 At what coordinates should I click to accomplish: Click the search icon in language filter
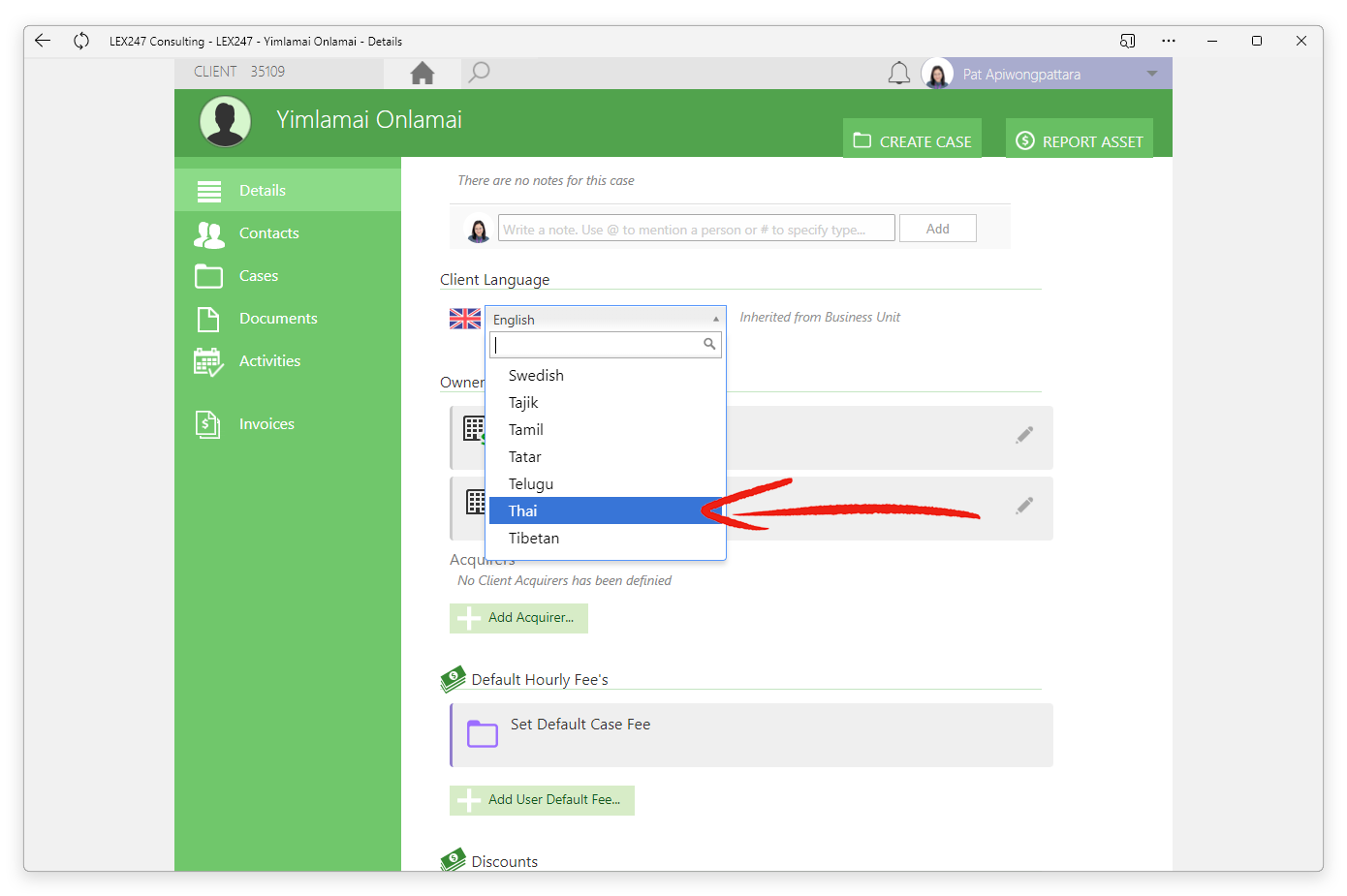click(709, 344)
